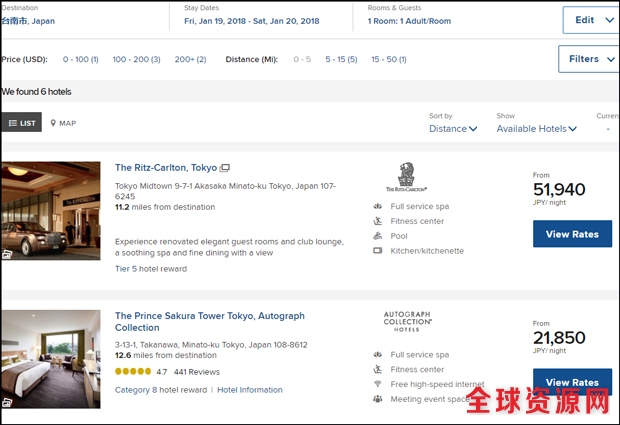Open the Currency dropdown
The width and height of the screenshot is (620, 425).
pos(608,129)
